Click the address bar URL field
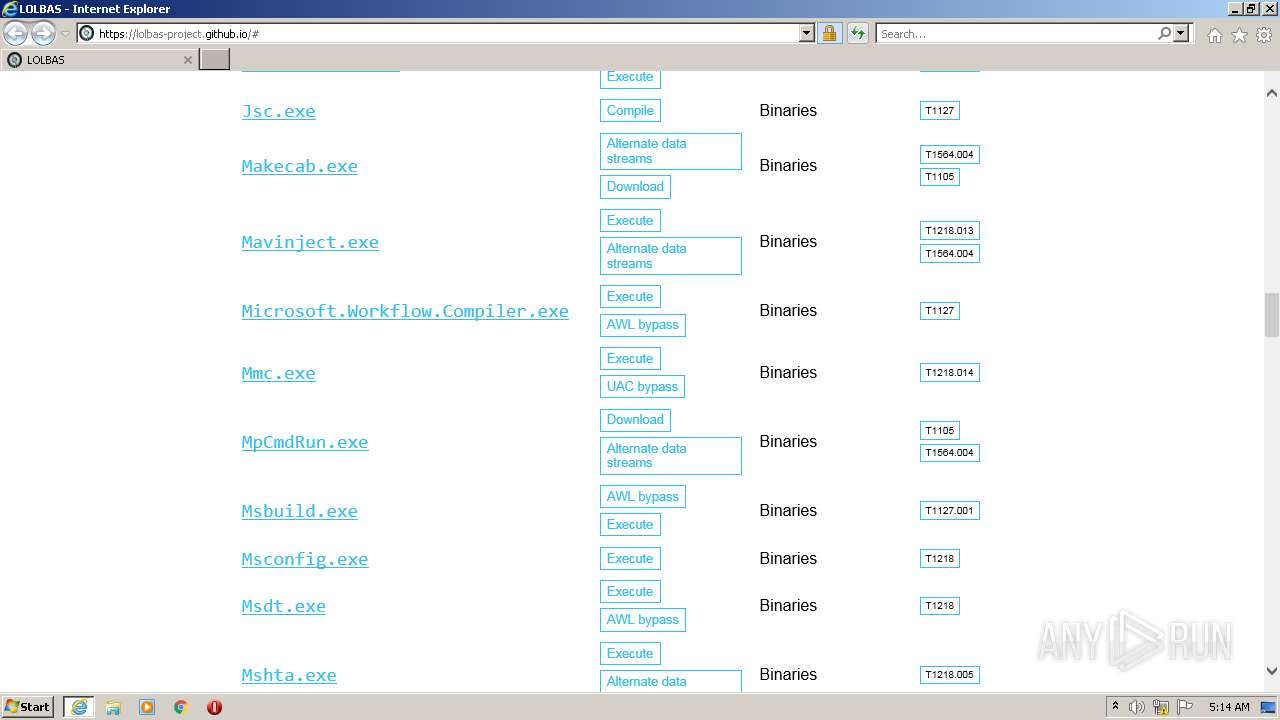 tap(438, 33)
